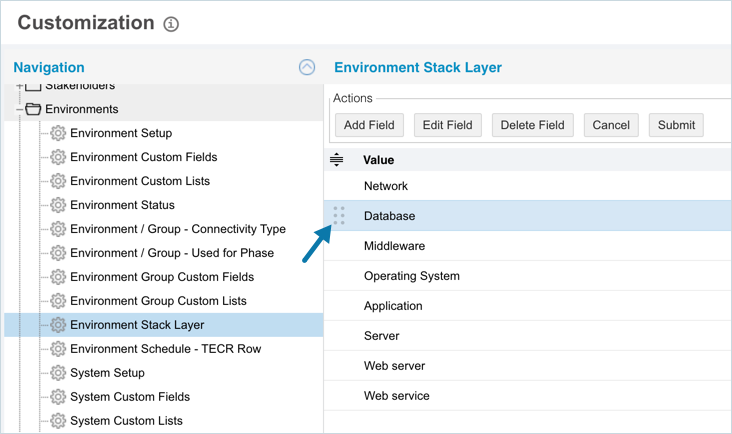
Task: Select the Web server value row
Action: 528,365
